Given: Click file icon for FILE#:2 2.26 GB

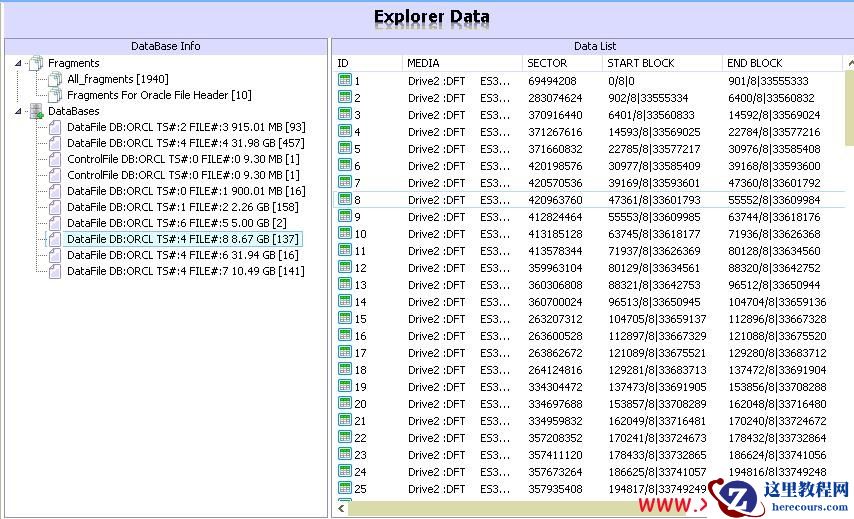Looking at the screenshot, I should [x=54, y=207].
